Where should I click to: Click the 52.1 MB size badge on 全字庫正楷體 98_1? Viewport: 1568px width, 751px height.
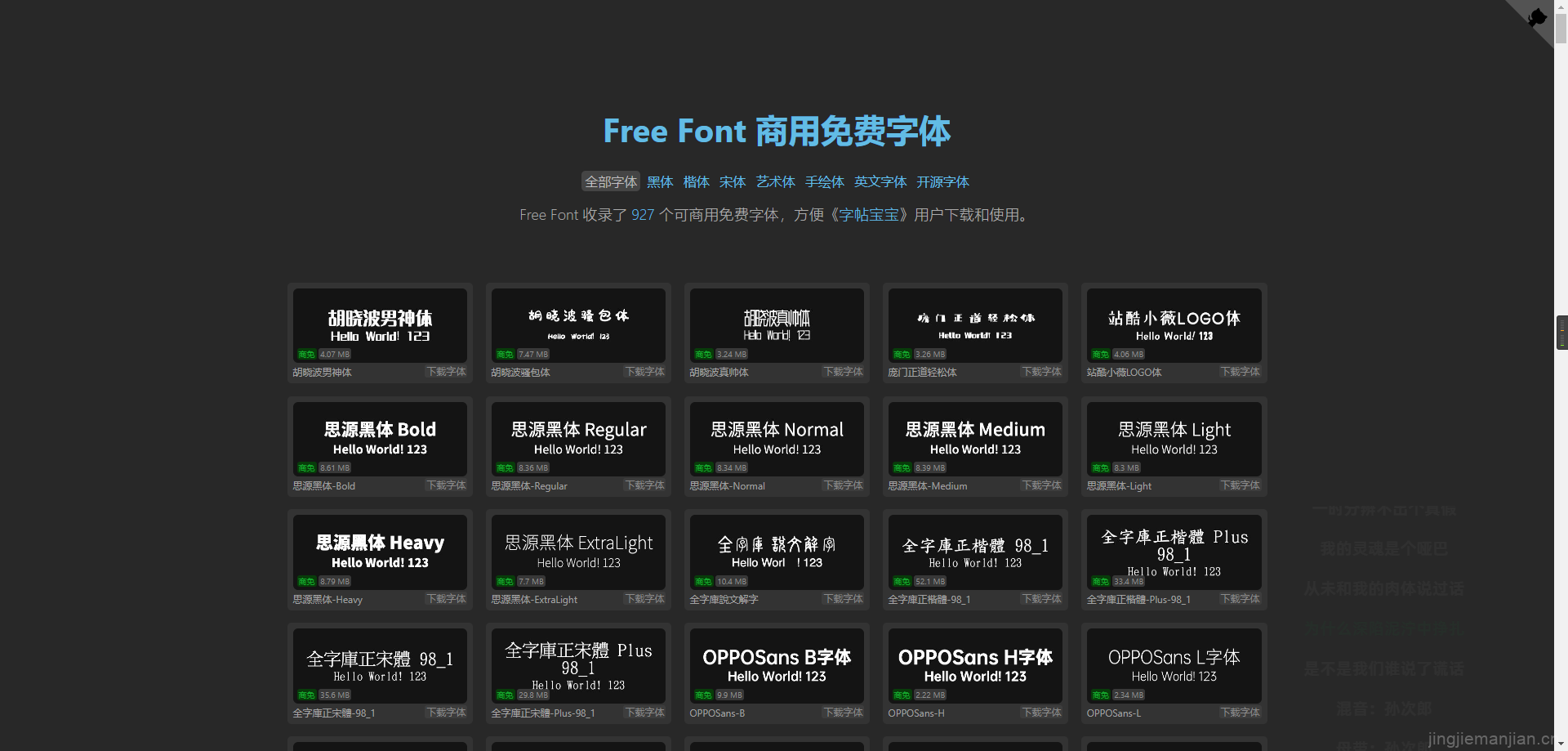tap(930, 582)
